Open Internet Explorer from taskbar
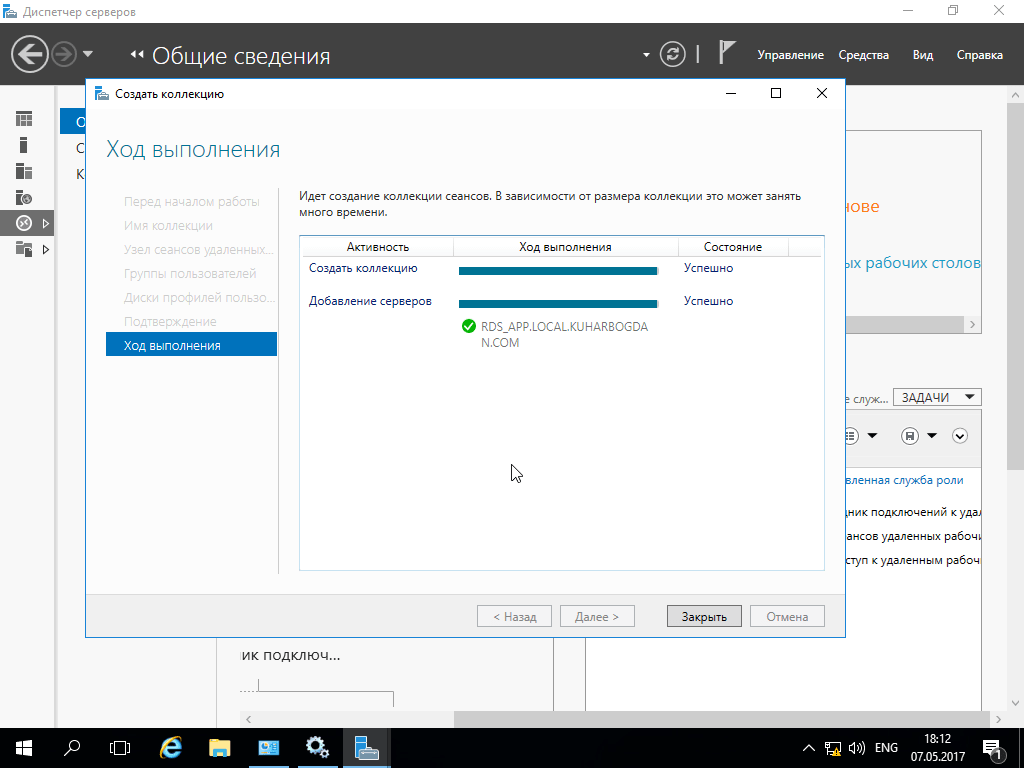The height and width of the screenshot is (768, 1024). click(171, 747)
